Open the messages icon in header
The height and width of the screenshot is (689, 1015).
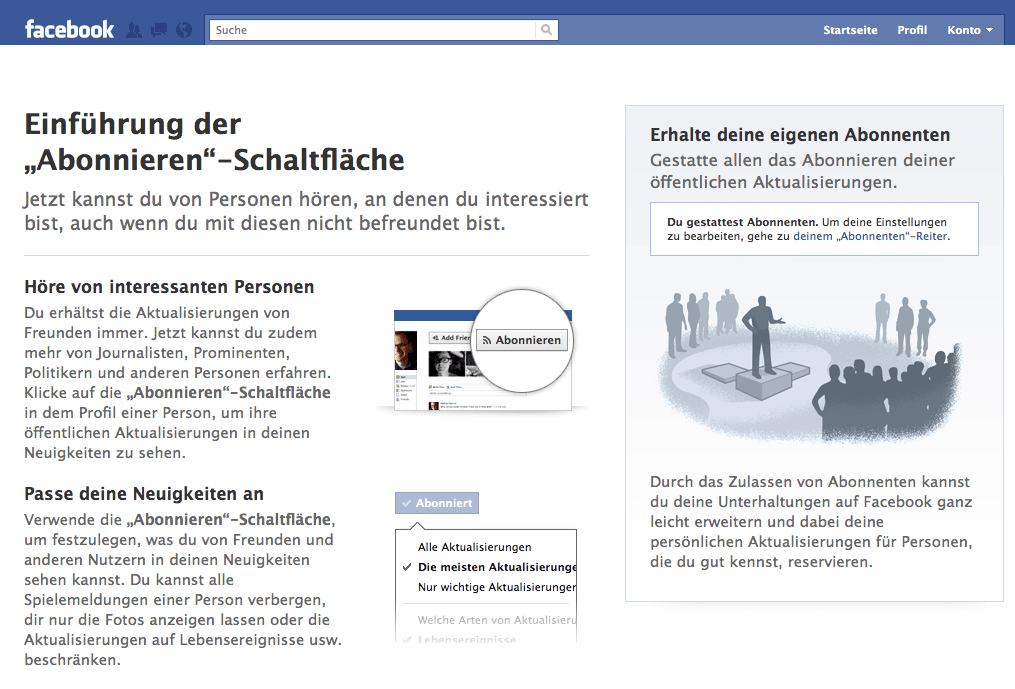pyautogui.click(x=159, y=30)
